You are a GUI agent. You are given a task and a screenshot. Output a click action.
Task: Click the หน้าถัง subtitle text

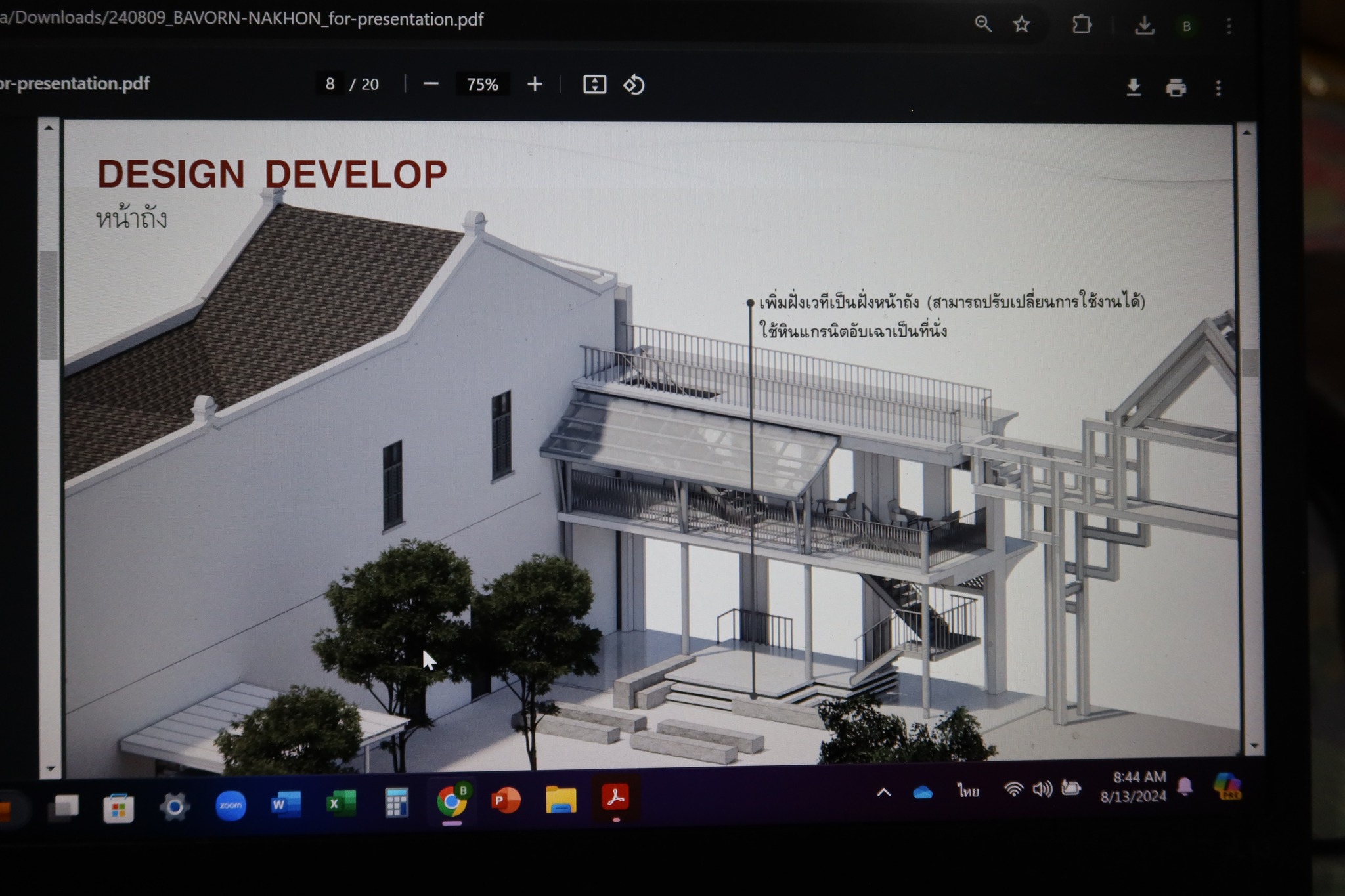[x=131, y=217]
